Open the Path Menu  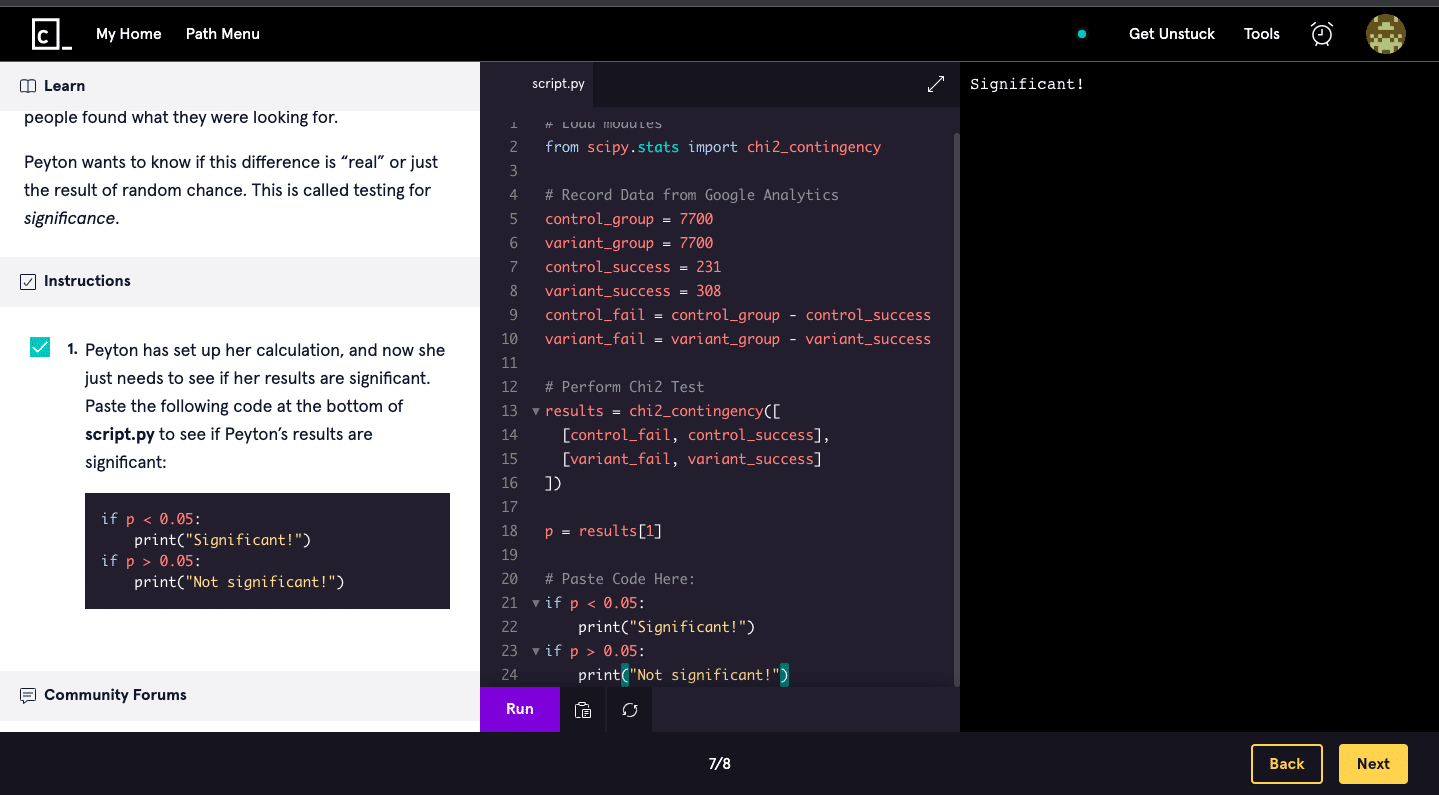pyautogui.click(x=222, y=34)
